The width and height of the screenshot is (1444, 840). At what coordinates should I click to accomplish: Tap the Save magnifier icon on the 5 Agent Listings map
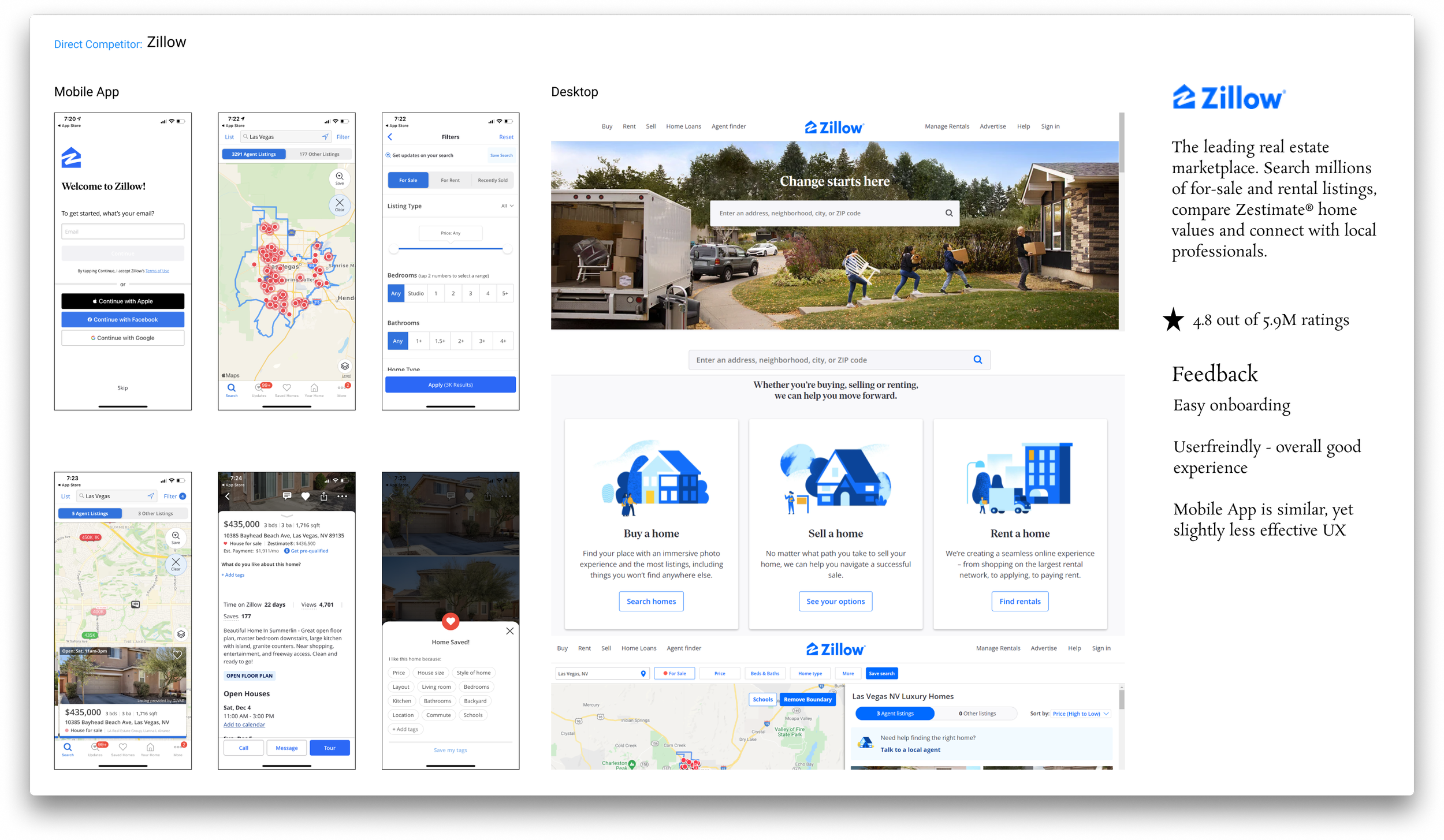pyautogui.click(x=176, y=537)
